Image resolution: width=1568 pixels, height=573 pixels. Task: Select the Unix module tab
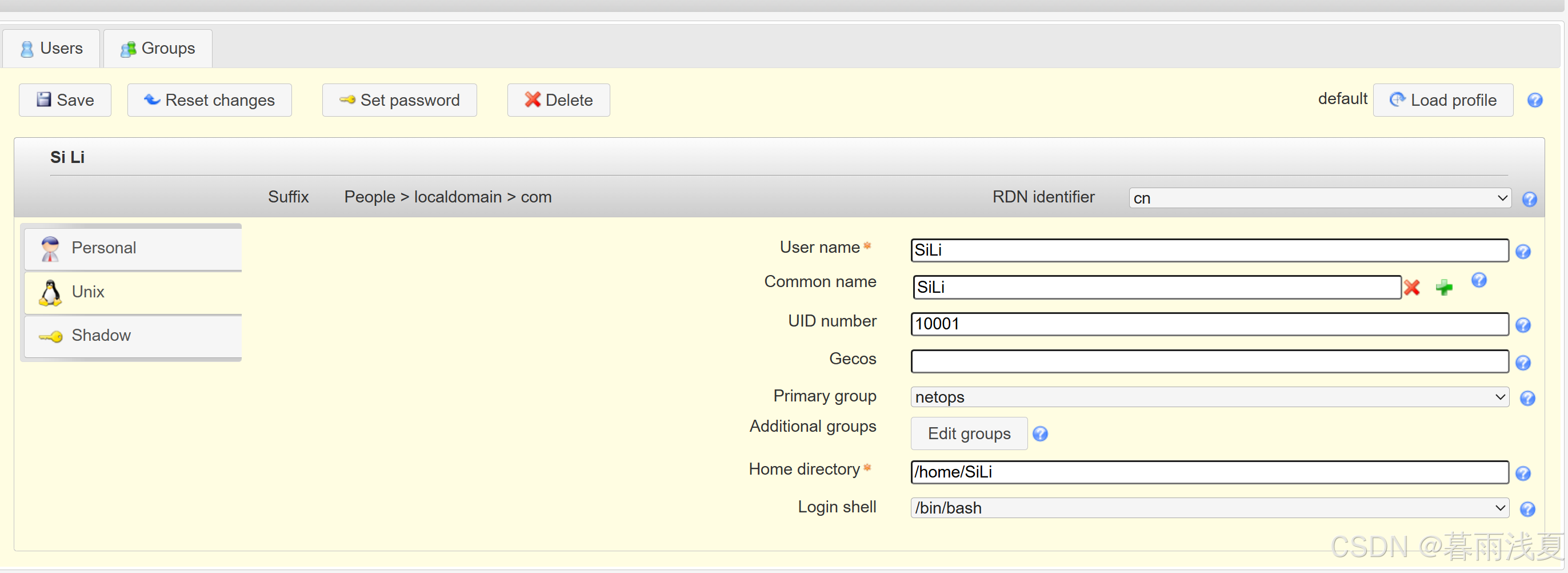133,292
